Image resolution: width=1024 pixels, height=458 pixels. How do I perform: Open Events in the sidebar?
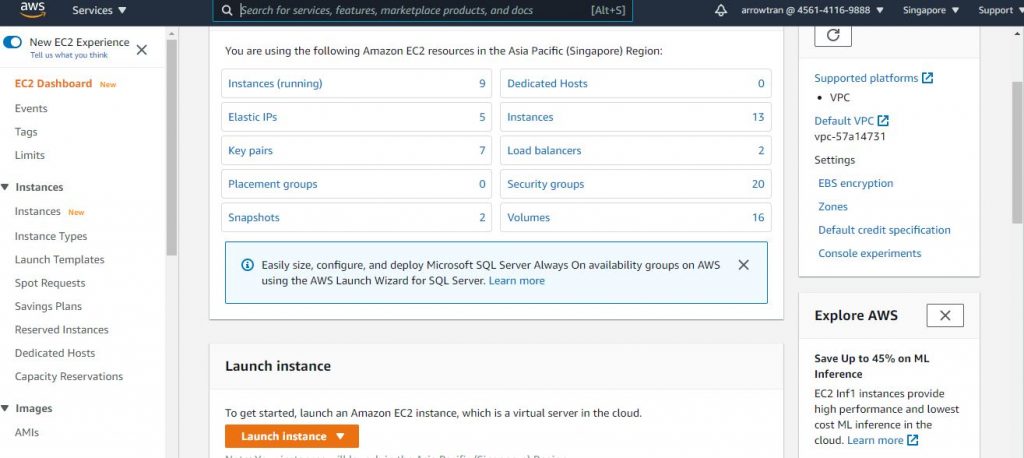pyautogui.click(x=31, y=108)
